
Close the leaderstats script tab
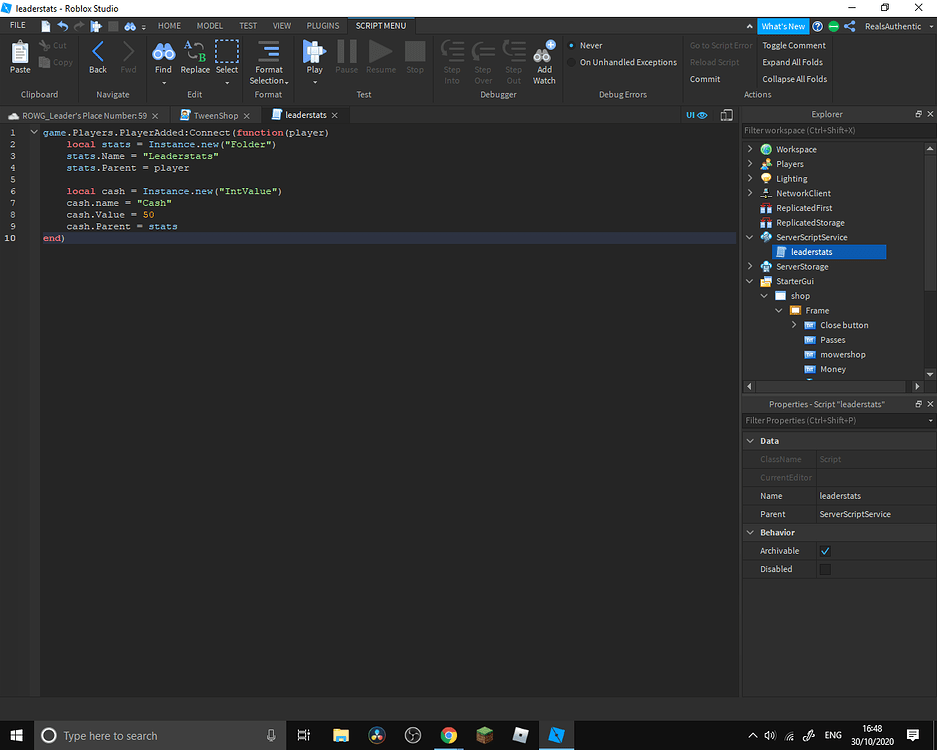tap(335, 115)
